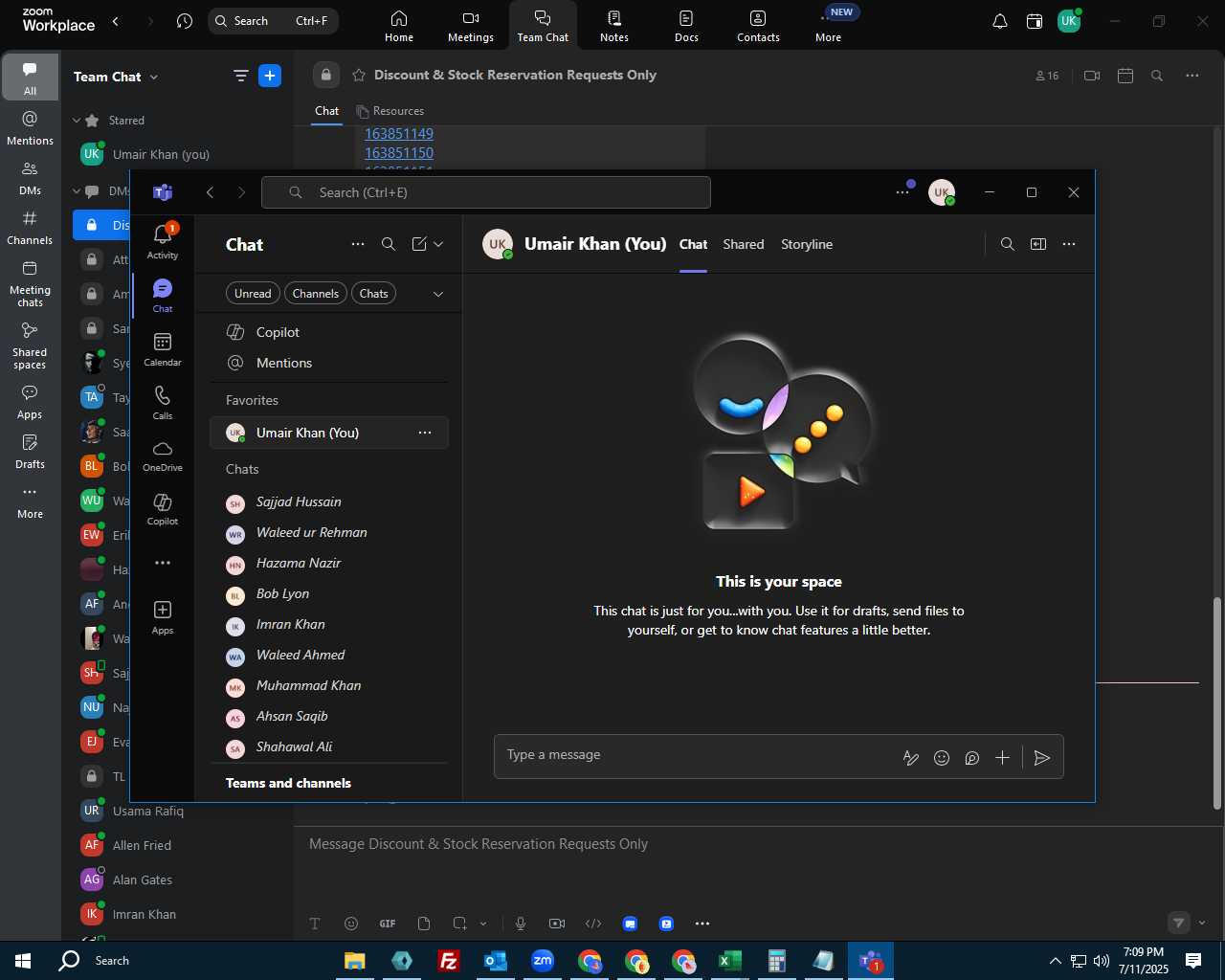Viewport: 1225px width, 980px height.
Task: Open Zoom Meeting chats in sidebar
Action: point(30,283)
